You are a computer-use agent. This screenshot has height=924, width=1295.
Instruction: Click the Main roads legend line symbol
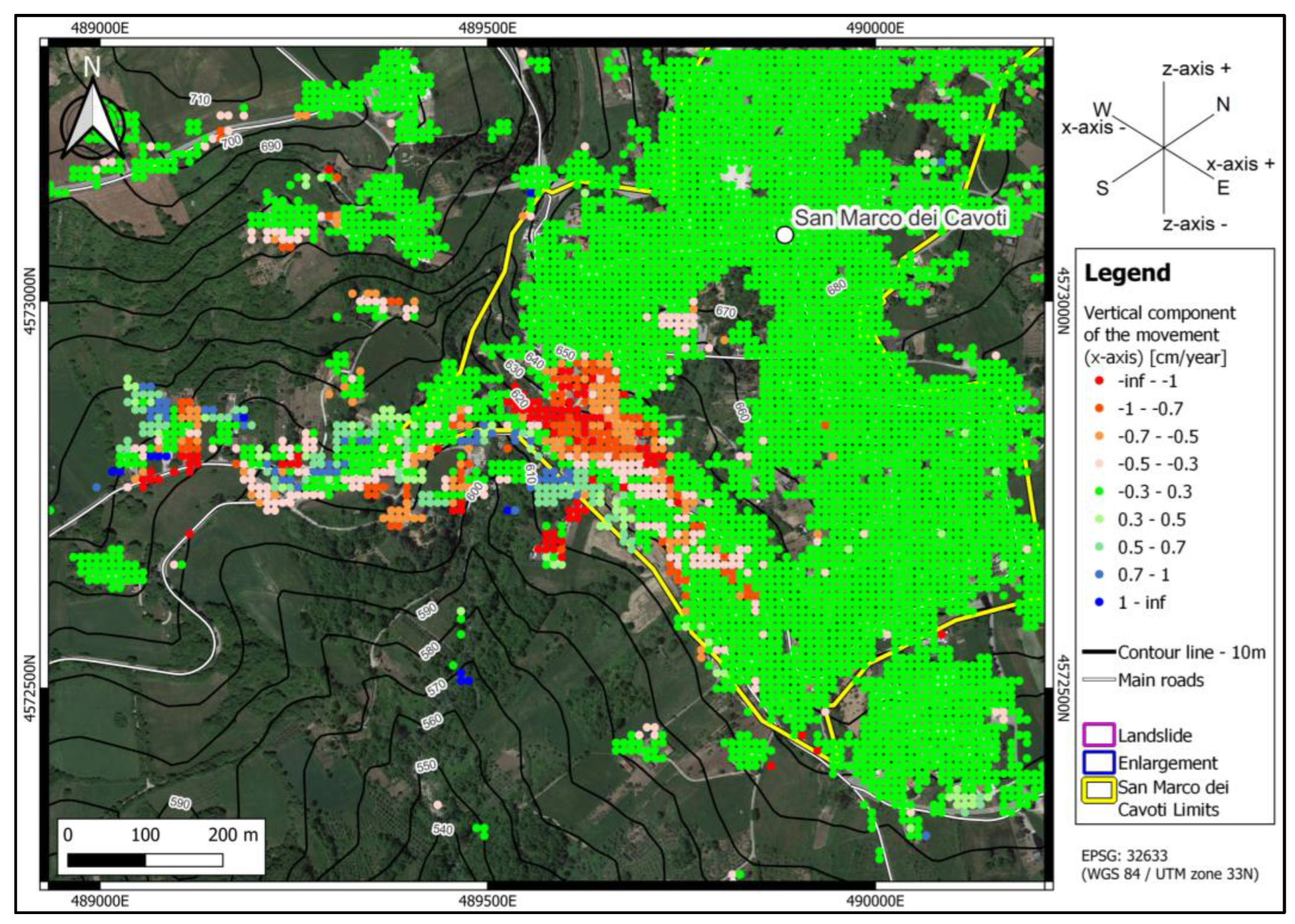click(1098, 680)
